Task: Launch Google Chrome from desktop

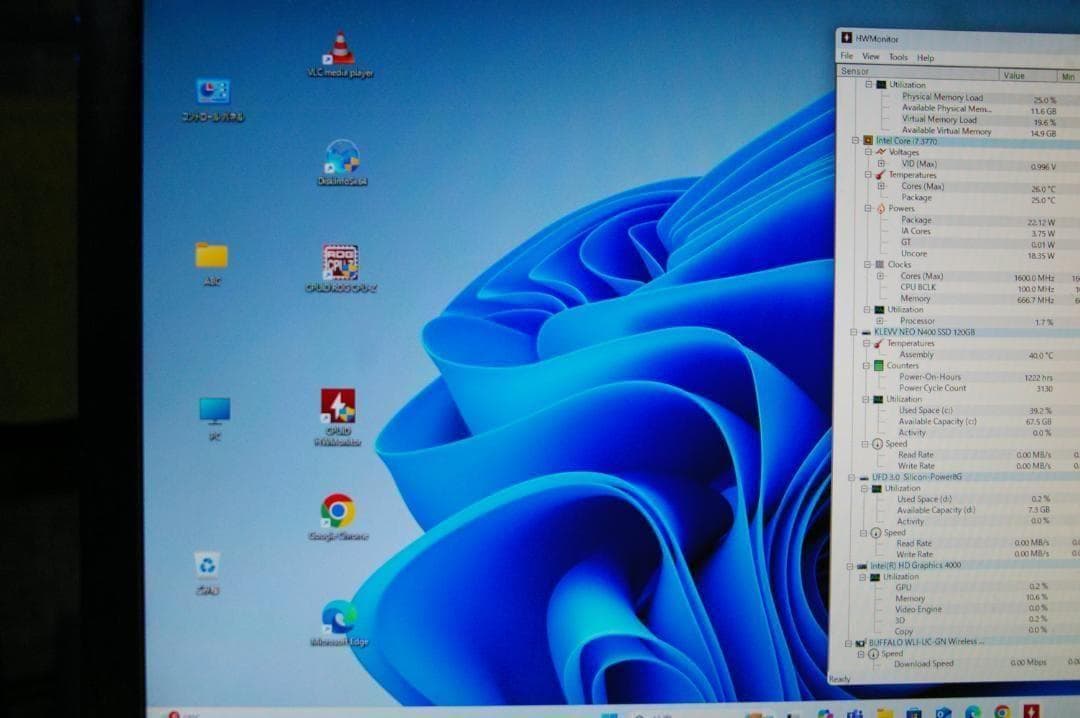Action: point(338,512)
